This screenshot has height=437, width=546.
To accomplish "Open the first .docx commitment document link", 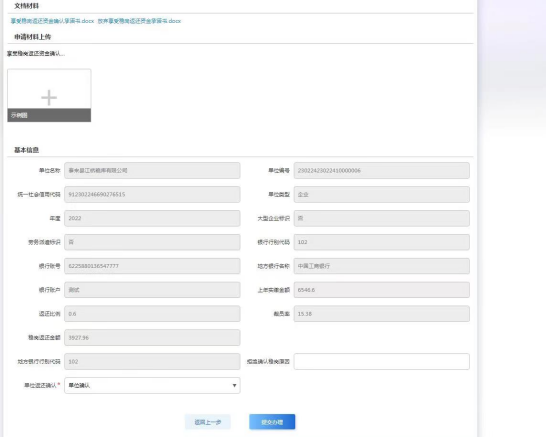I will [x=52, y=21].
